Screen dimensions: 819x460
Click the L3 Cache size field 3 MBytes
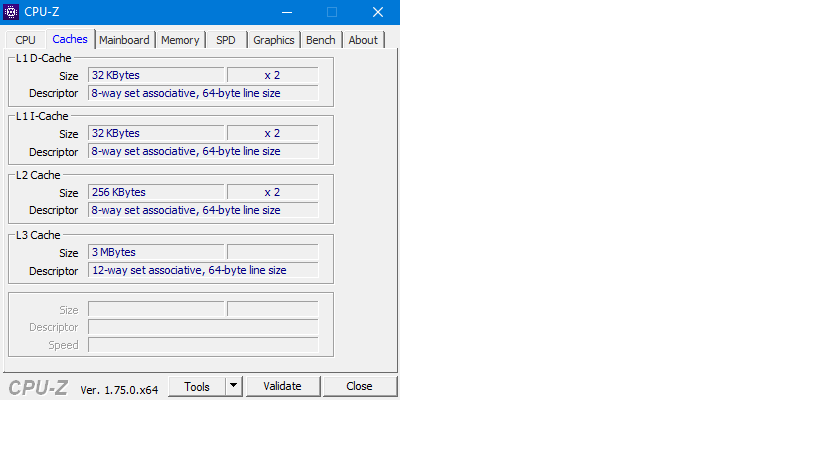tap(156, 252)
